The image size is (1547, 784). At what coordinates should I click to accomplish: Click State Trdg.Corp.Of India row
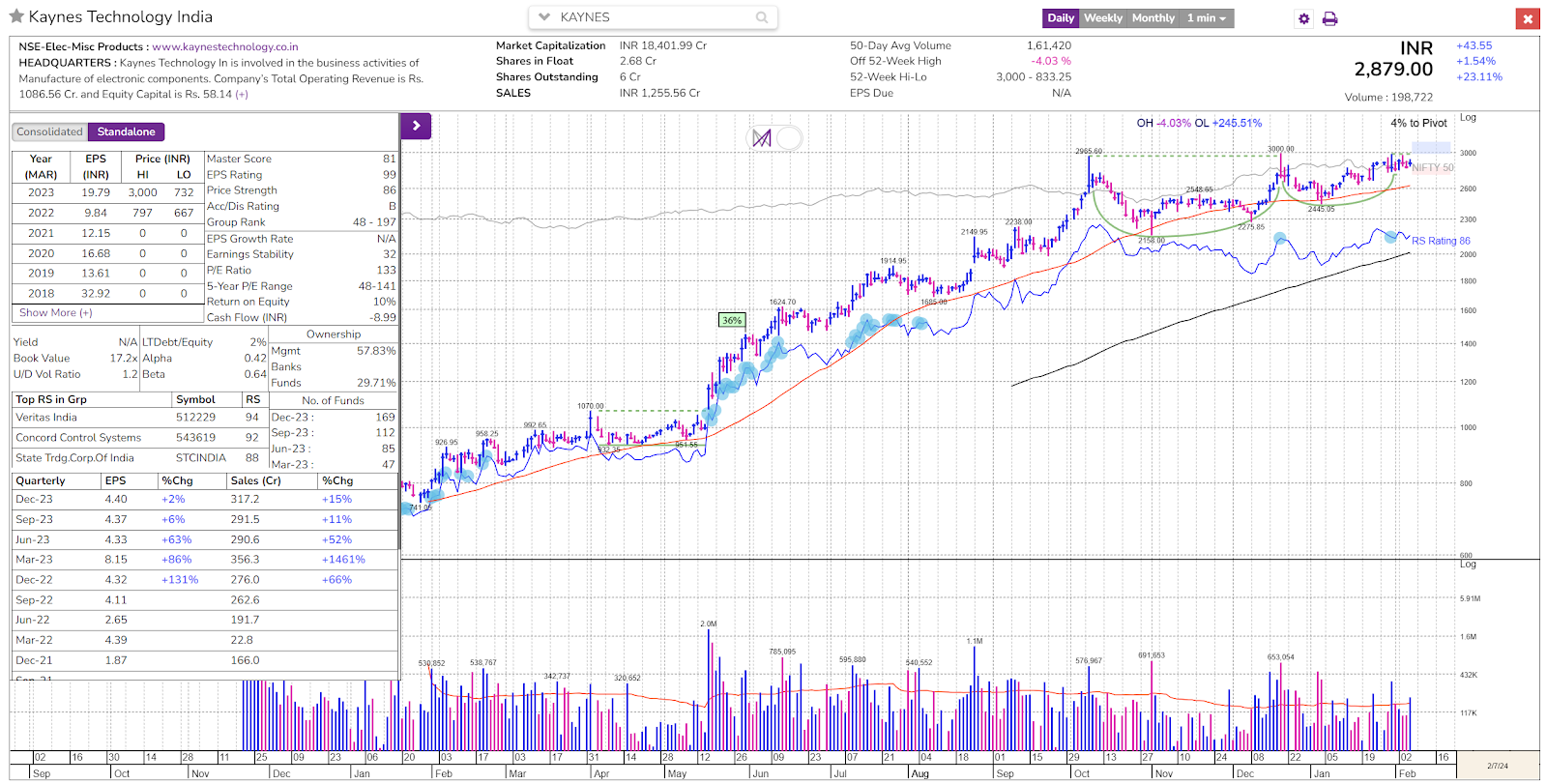pyautogui.click(x=139, y=458)
